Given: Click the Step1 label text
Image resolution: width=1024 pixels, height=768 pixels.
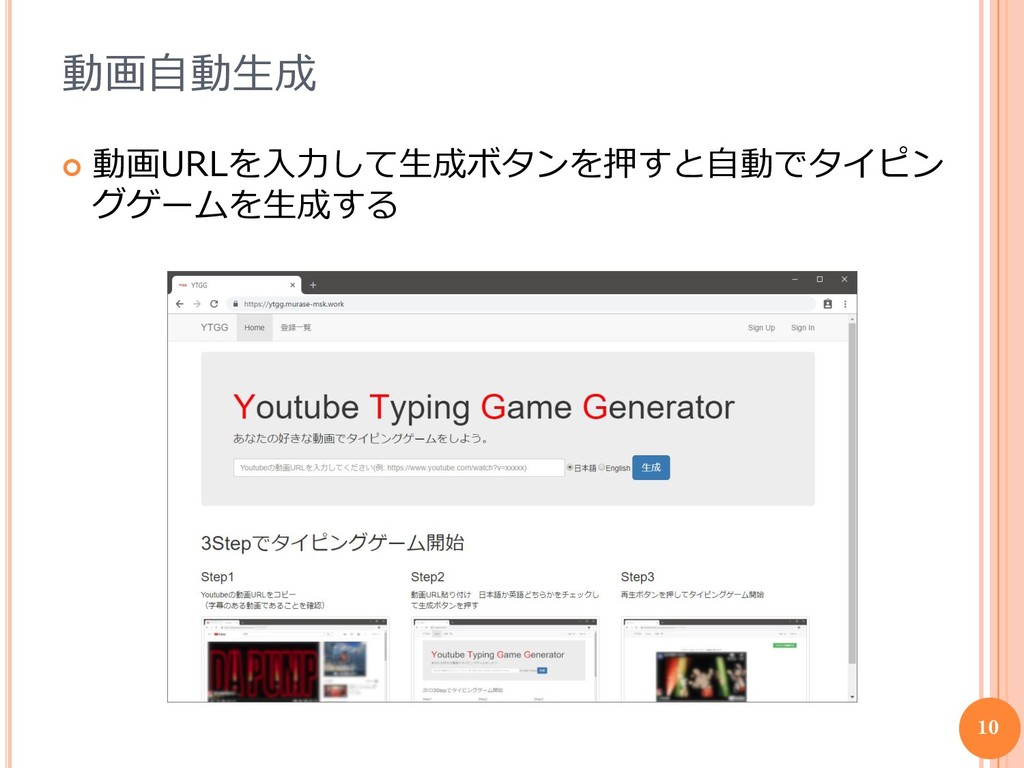Looking at the screenshot, I should coord(217,577).
